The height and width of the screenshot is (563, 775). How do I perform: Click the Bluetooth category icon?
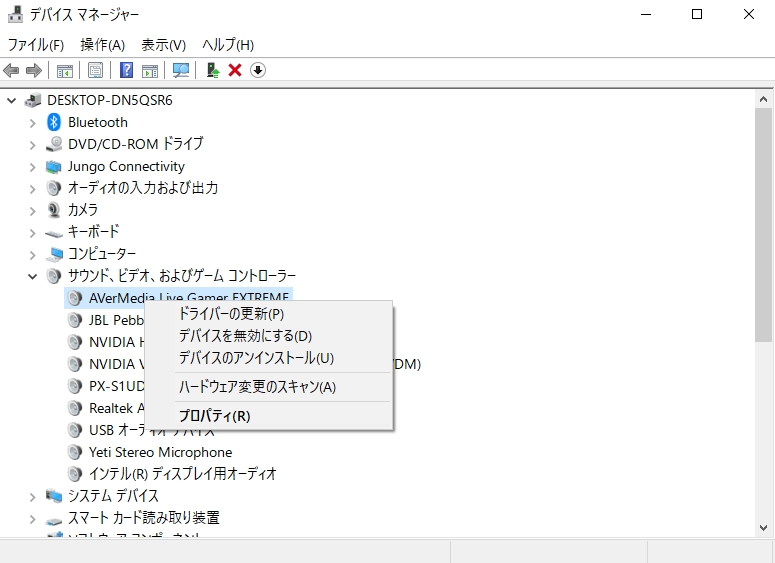[53, 122]
